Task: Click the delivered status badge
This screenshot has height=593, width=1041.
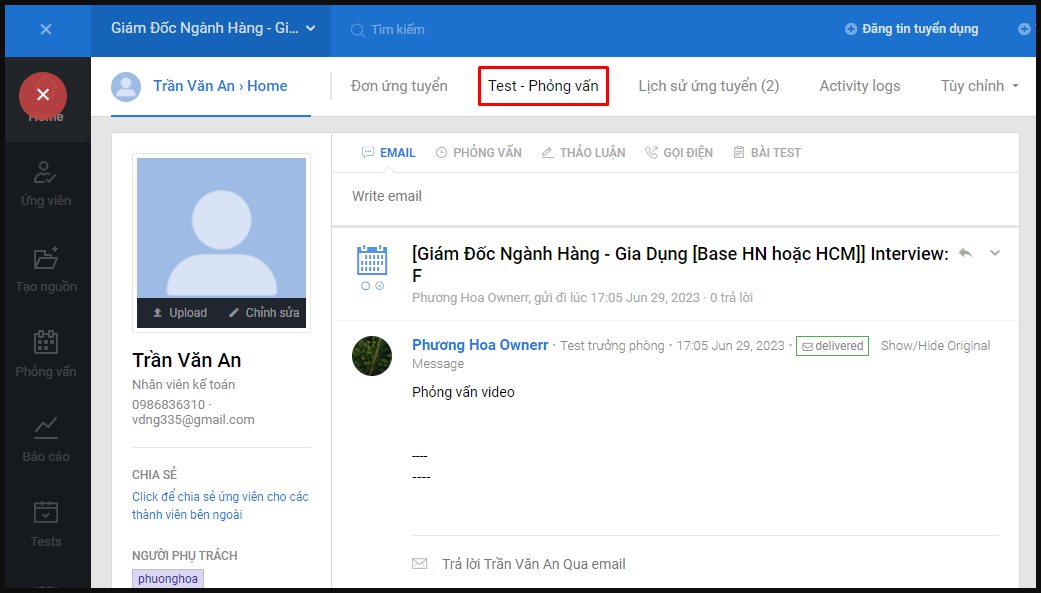Action: coord(833,346)
